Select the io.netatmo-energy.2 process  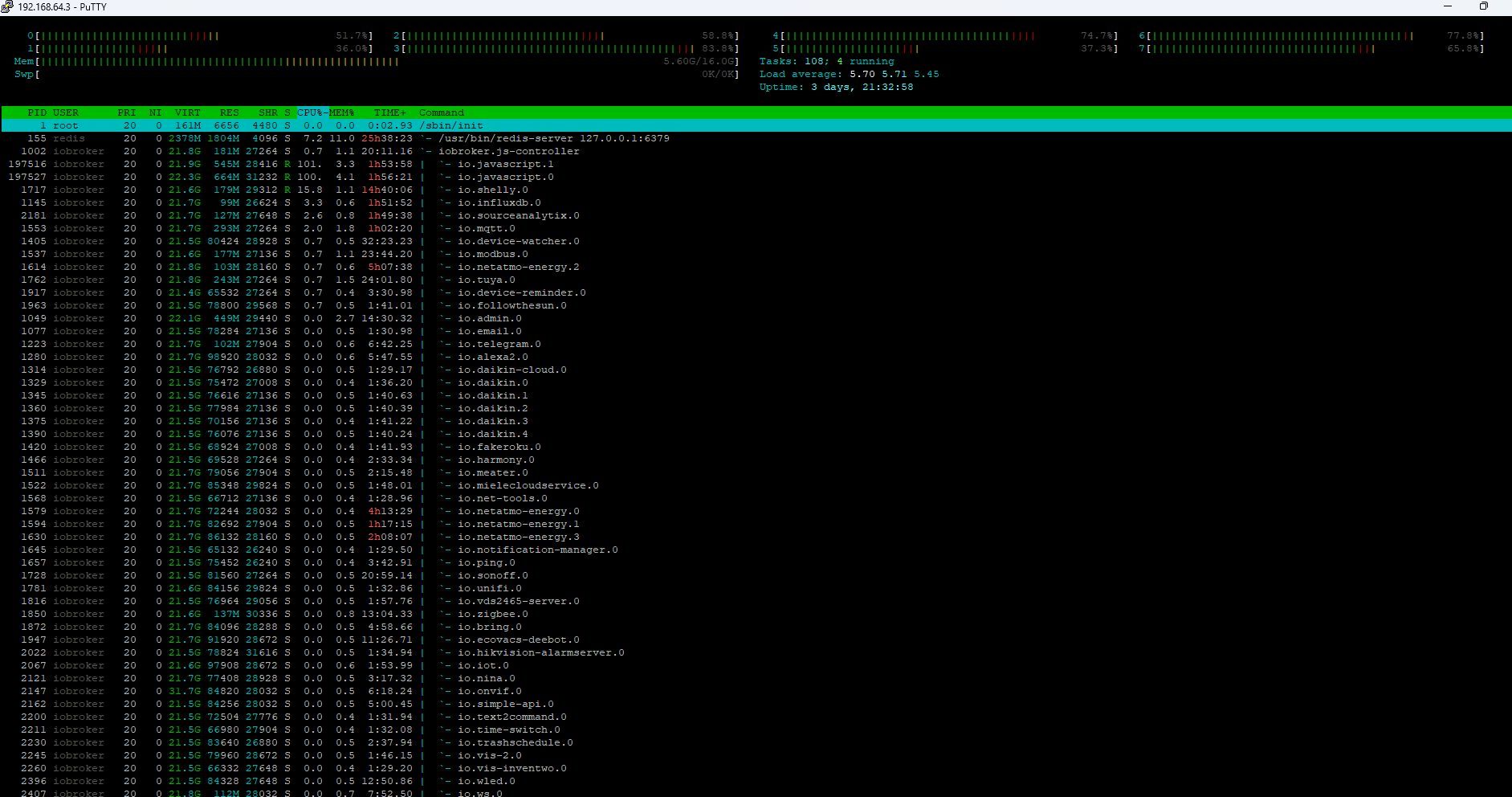tap(756, 267)
